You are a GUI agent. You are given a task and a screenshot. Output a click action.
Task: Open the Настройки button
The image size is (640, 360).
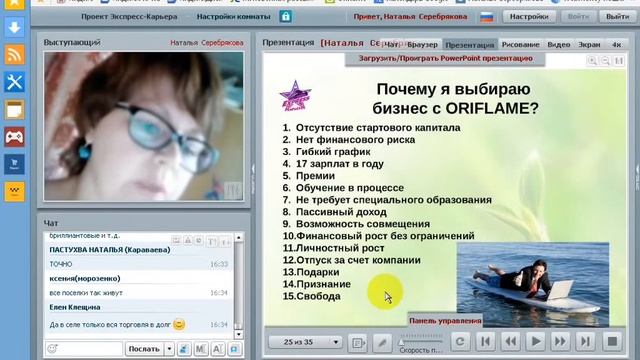click(529, 17)
